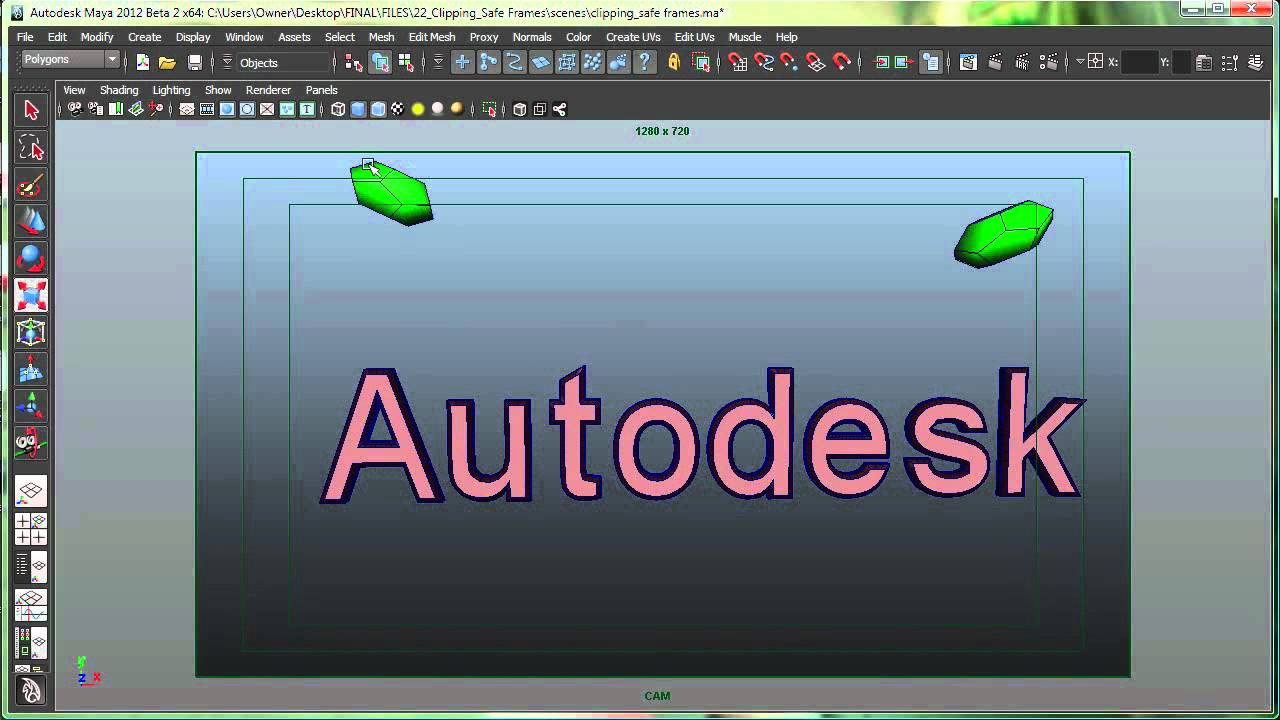Open the viewport Renderer menu
This screenshot has height=720, width=1280.
[268, 90]
